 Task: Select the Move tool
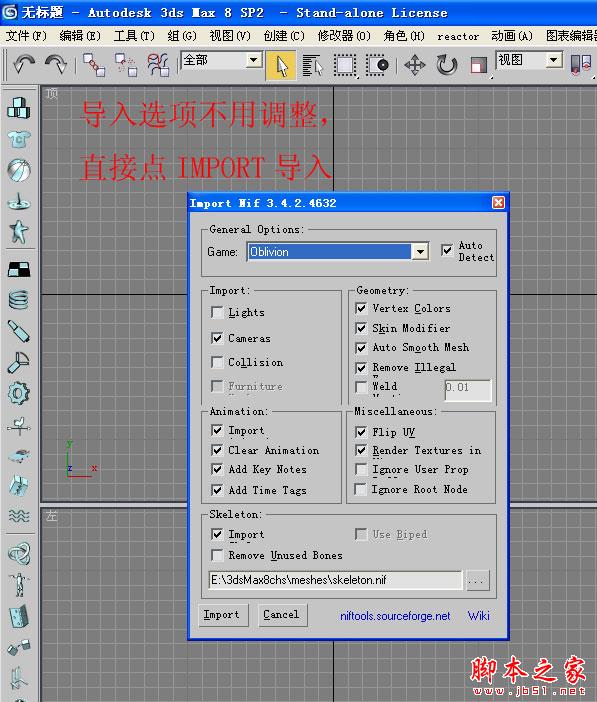coord(415,65)
